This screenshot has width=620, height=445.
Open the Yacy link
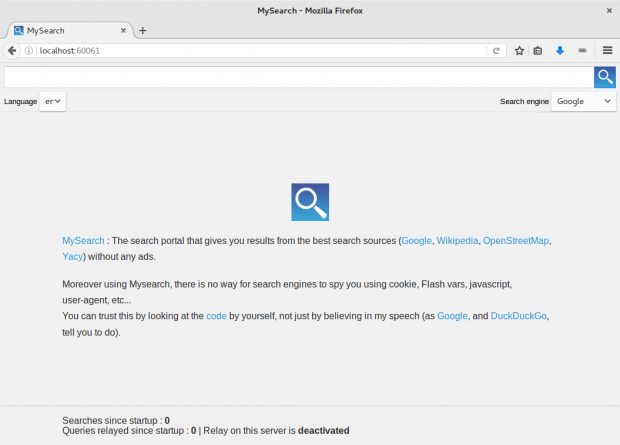point(72,257)
